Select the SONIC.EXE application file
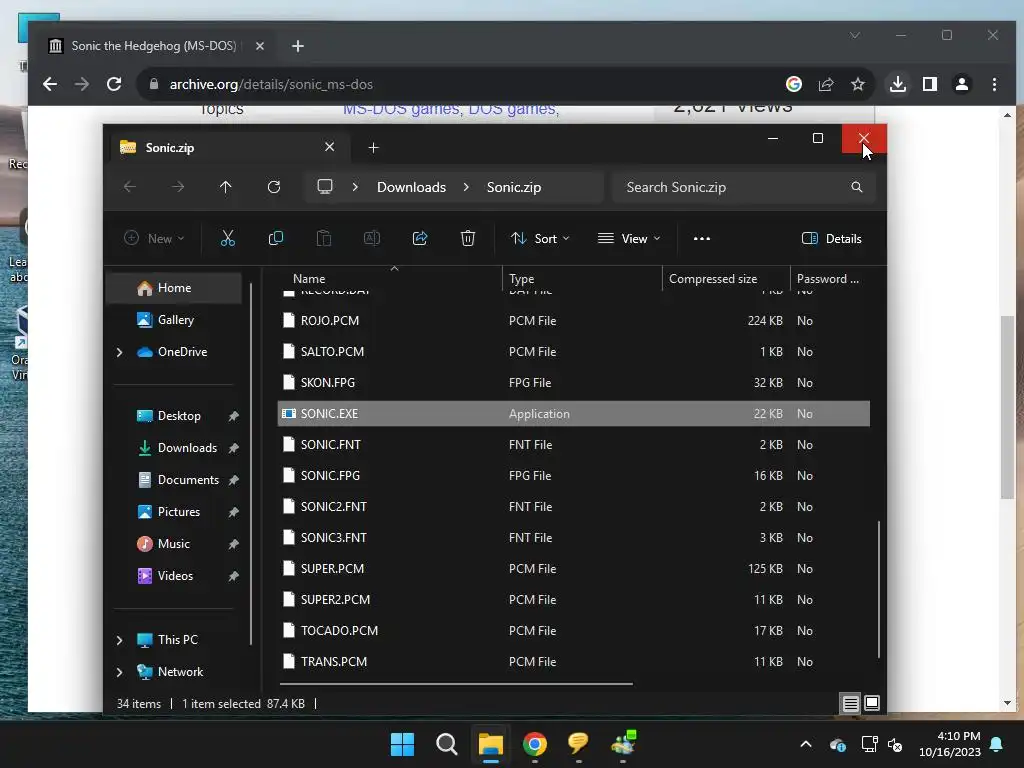Image resolution: width=1024 pixels, height=768 pixels. coord(573,414)
